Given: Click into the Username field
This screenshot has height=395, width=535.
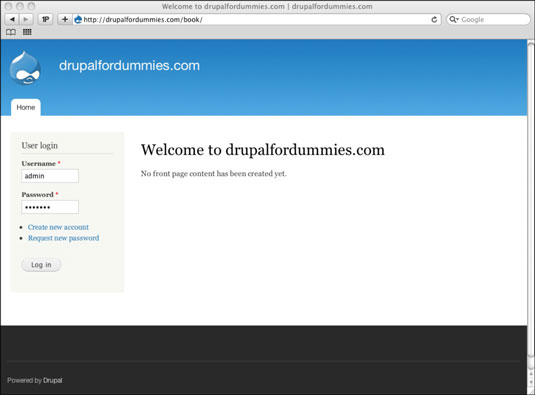Looking at the screenshot, I should [50, 176].
